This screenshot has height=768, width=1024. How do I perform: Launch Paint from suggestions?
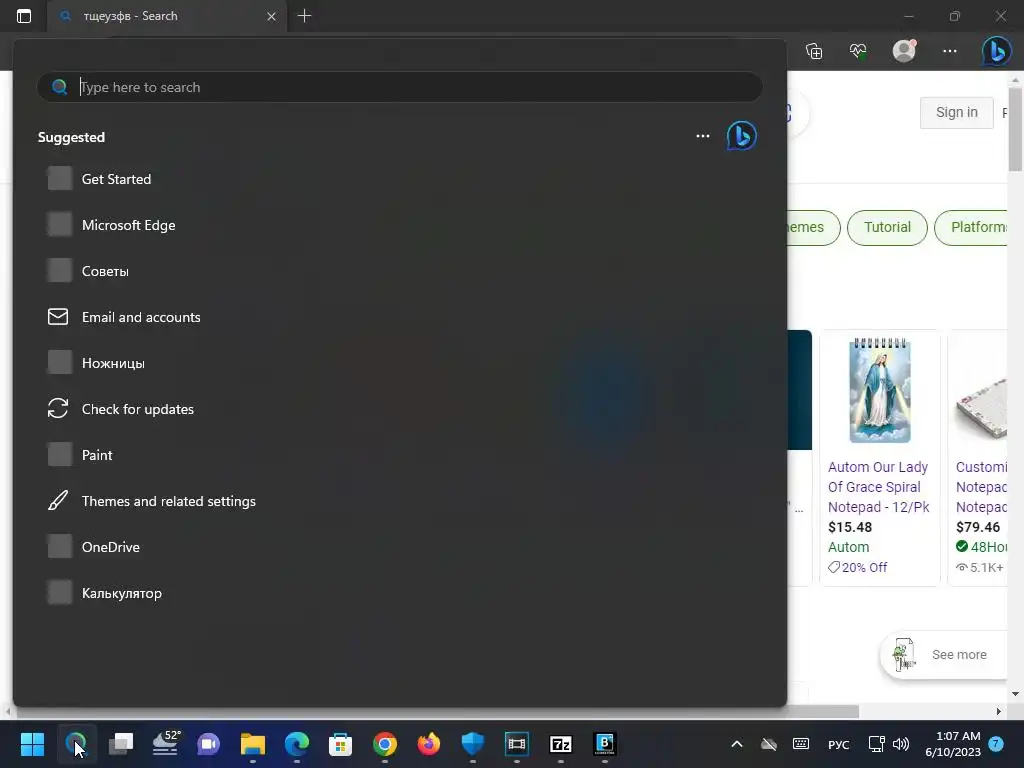click(97, 455)
